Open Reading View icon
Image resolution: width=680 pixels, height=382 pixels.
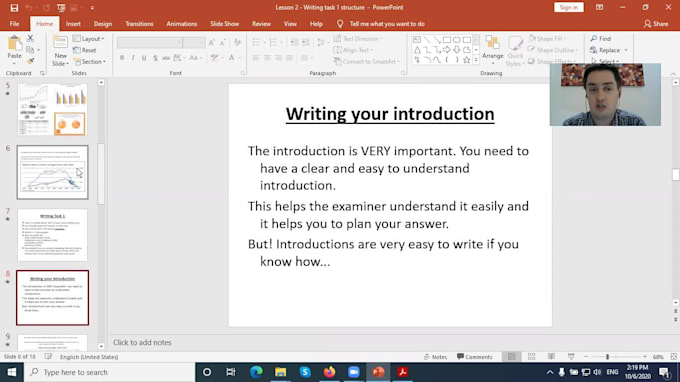[x=551, y=356]
